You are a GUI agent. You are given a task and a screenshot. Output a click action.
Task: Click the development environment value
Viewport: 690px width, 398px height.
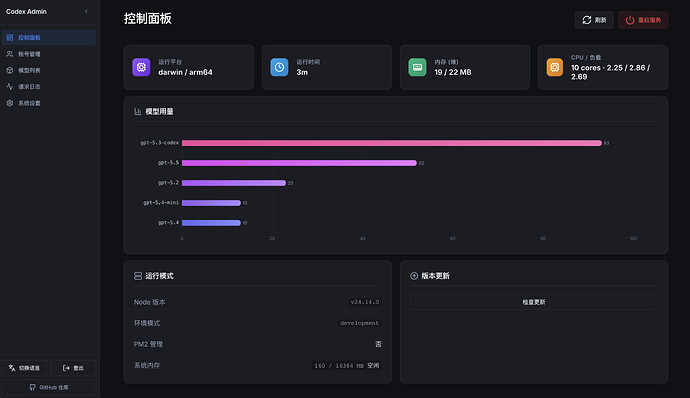click(359, 323)
